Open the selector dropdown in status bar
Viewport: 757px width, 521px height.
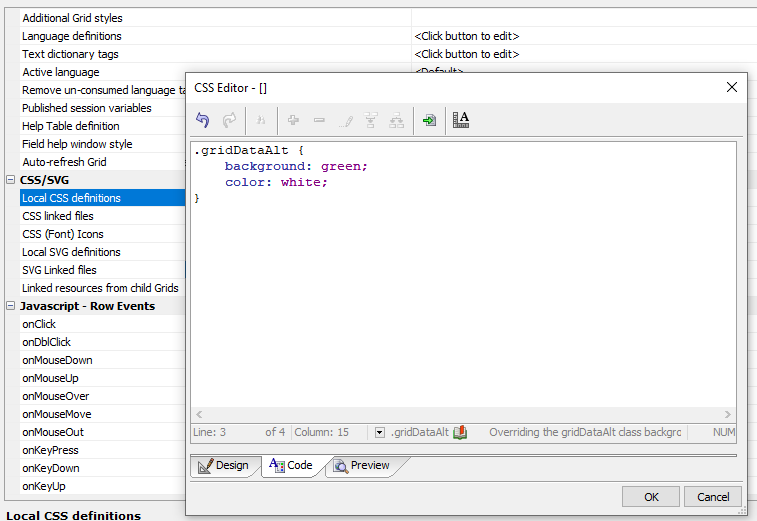click(380, 432)
